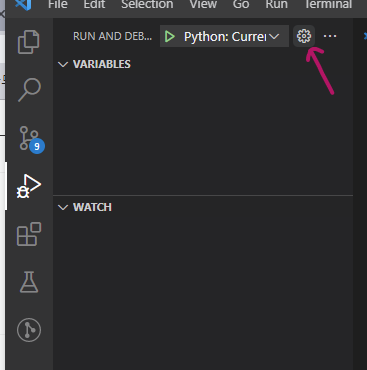Start debugging with green play button
This screenshot has width=367, height=370.
tap(170, 36)
